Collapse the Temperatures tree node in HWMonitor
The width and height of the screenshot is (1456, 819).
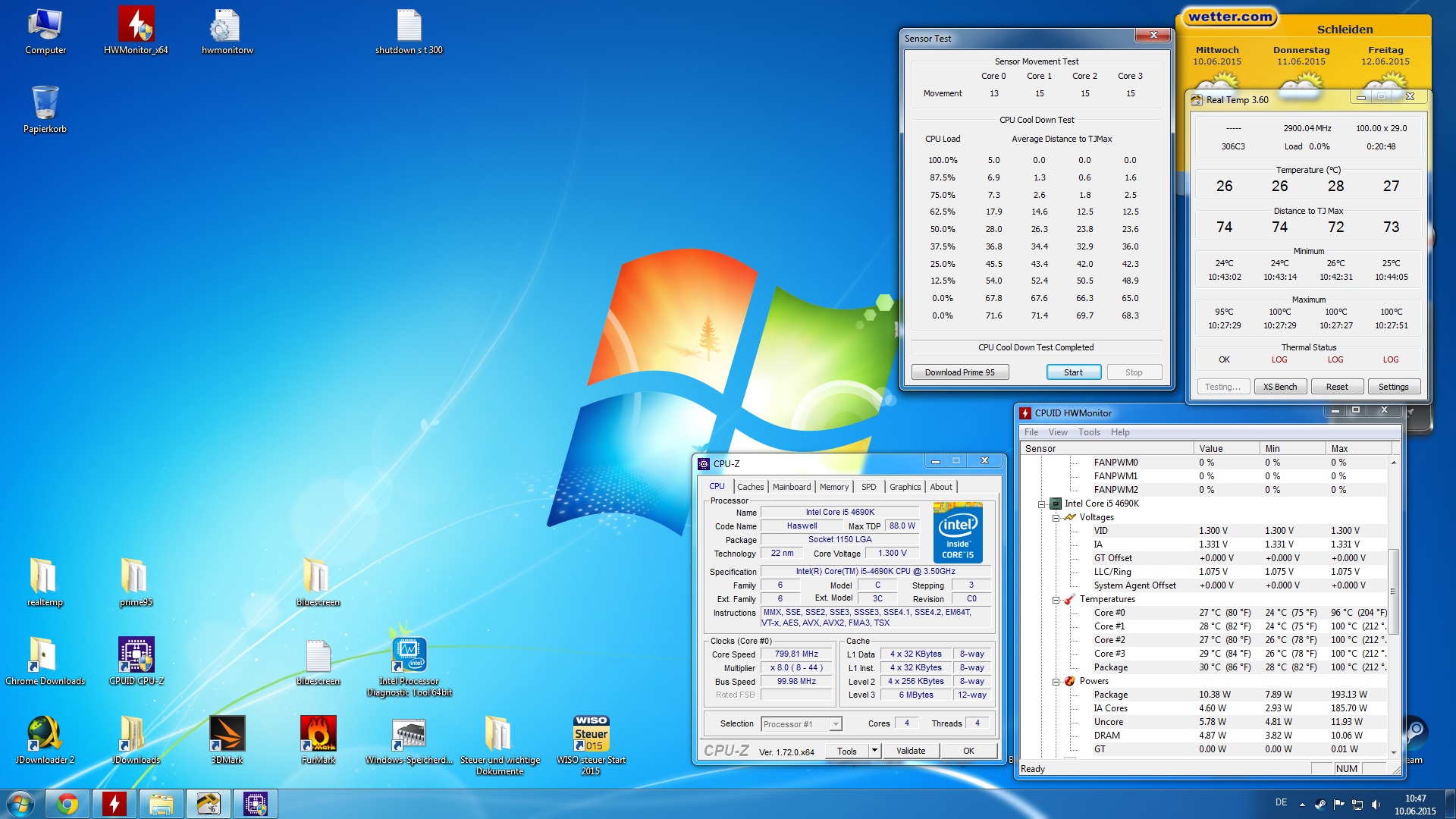tap(1056, 600)
